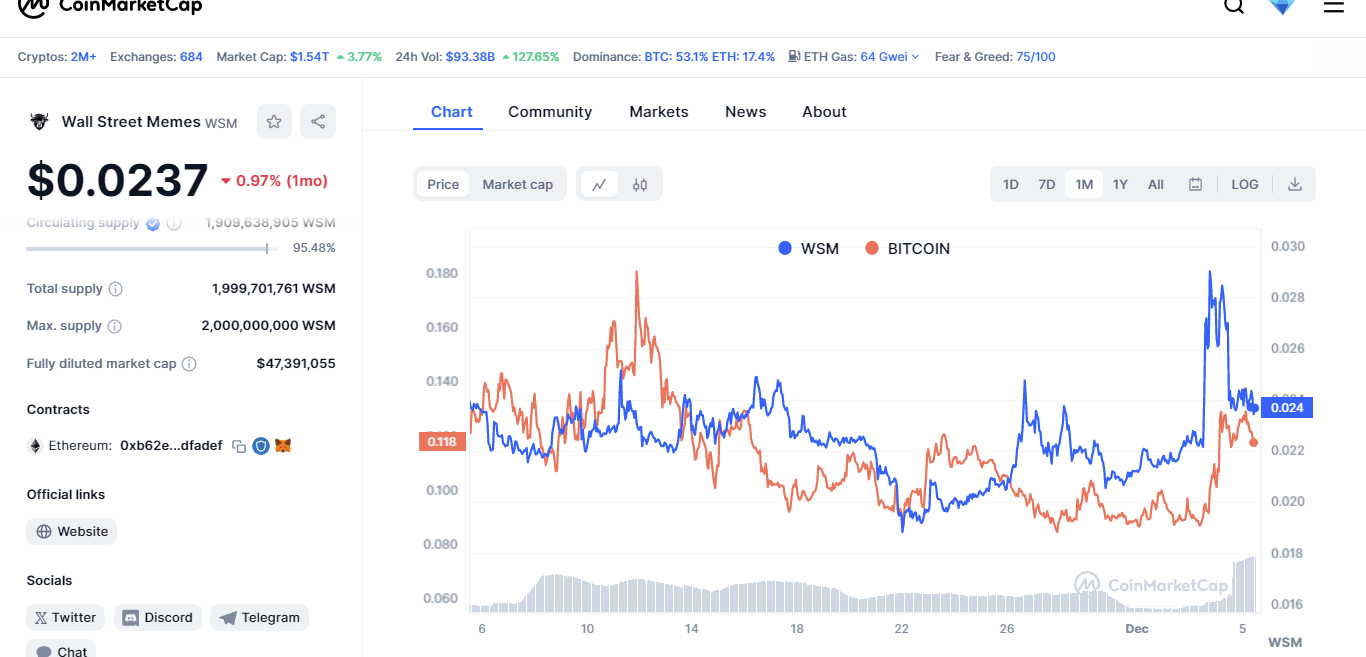Click the verified badge next to Circulating supply

click(153, 224)
